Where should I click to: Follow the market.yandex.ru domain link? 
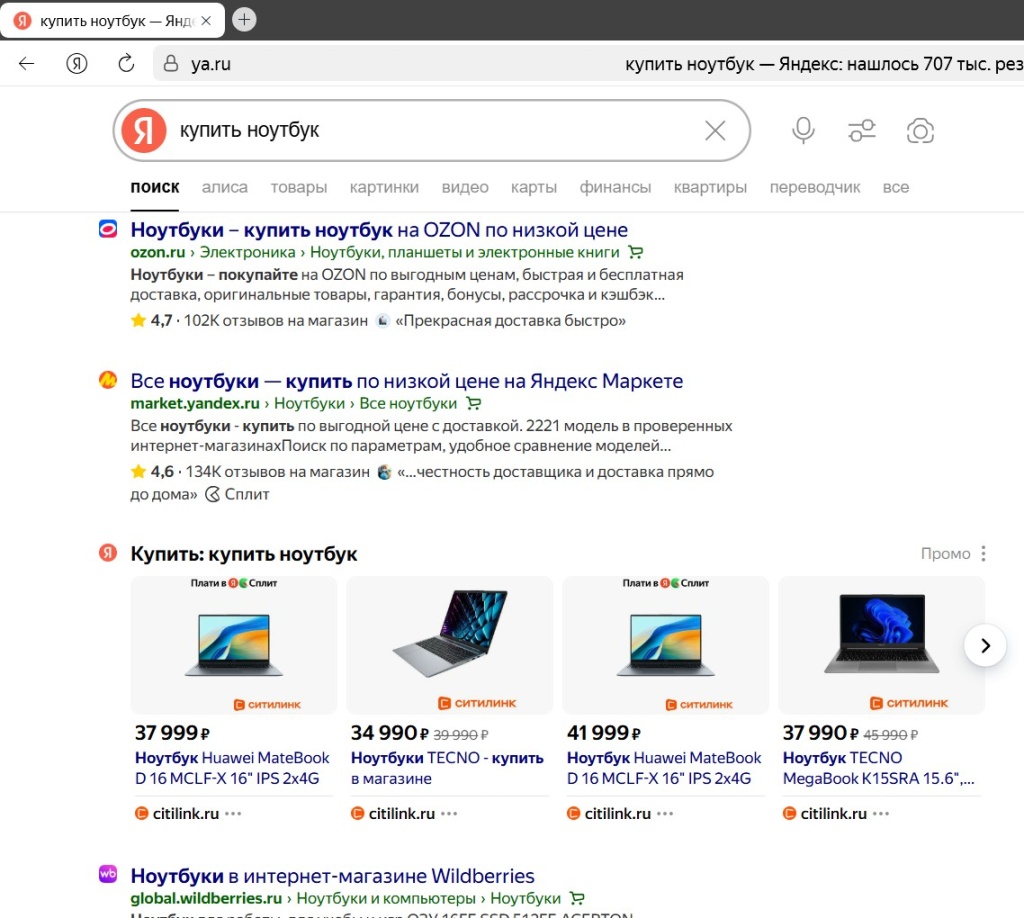click(195, 404)
